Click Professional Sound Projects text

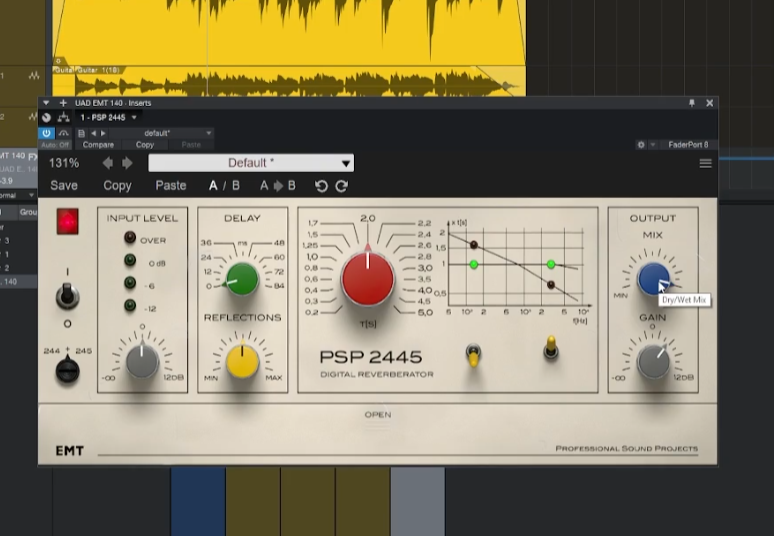[626, 448]
